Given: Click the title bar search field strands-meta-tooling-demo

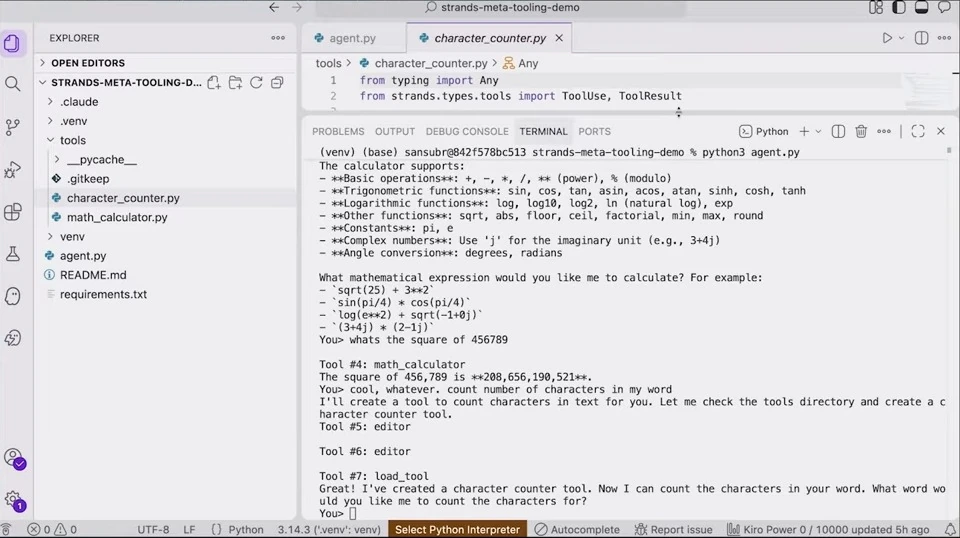Looking at the screenshot, I should (501, 7).
